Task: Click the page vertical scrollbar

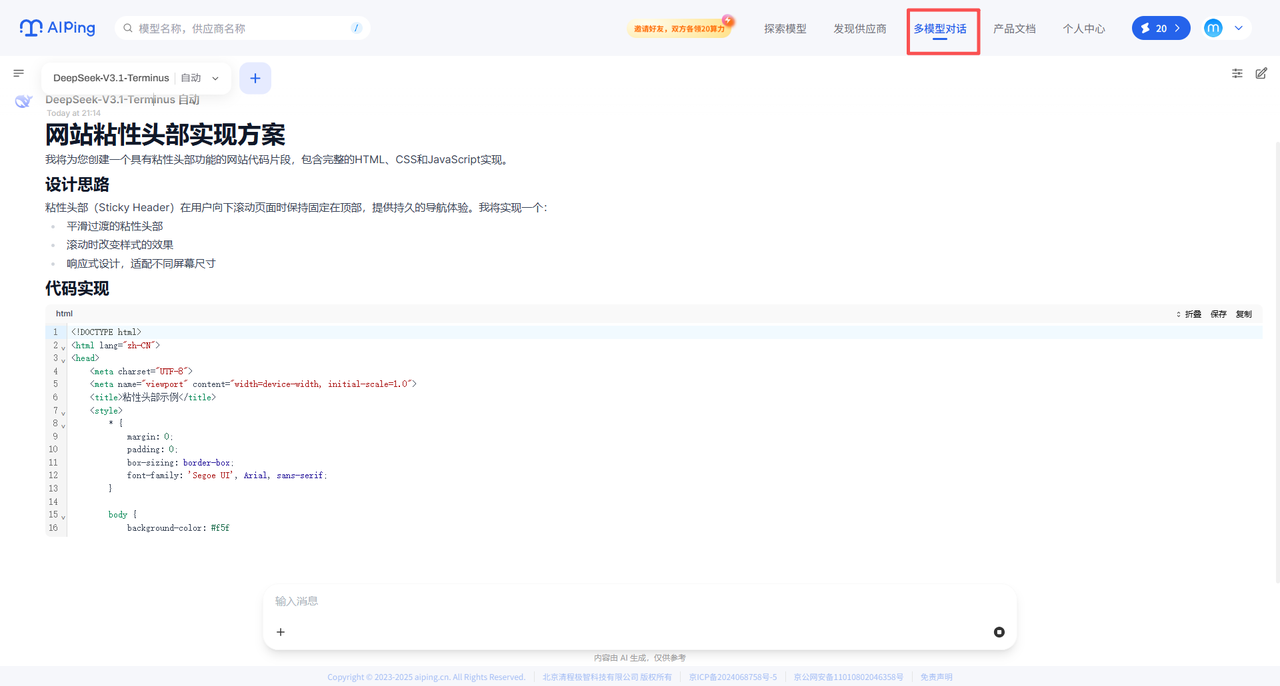Action: point(1276,360)
